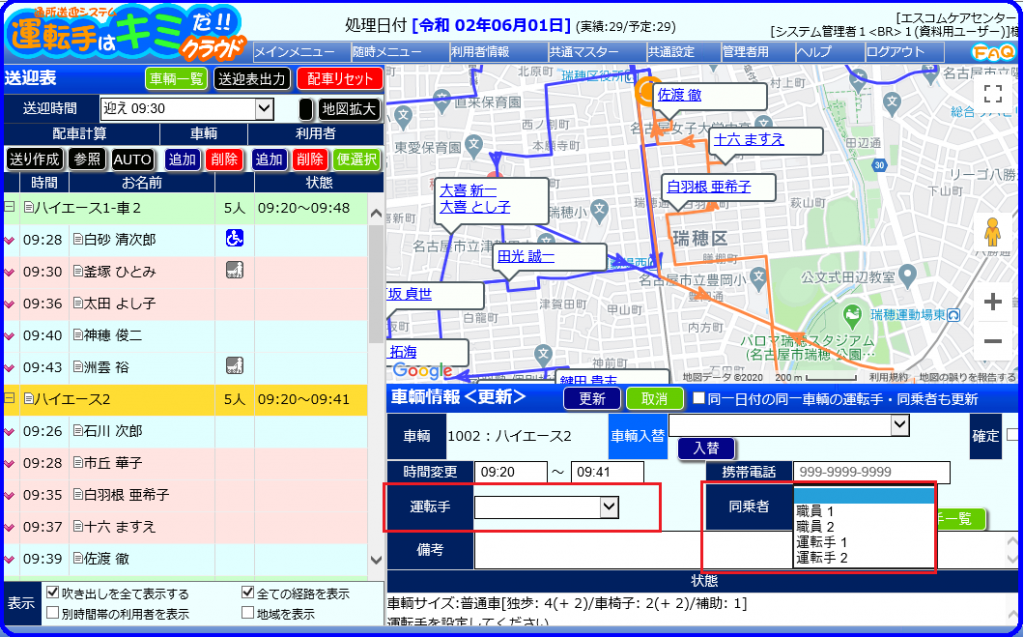Click document icon beside 石川 次郎
The image size is (1024, 637).
point(78,431)
